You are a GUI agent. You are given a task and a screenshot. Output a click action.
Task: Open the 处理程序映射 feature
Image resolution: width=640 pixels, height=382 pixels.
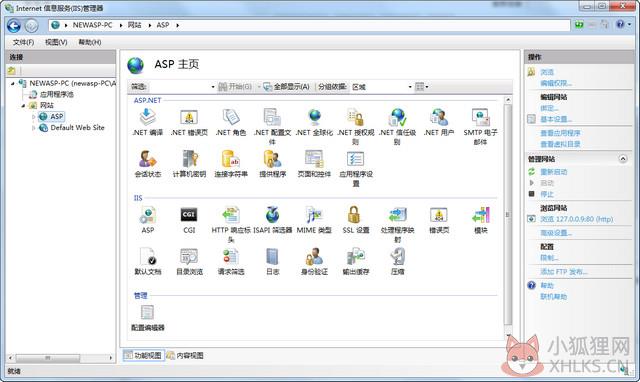(398, 224)
